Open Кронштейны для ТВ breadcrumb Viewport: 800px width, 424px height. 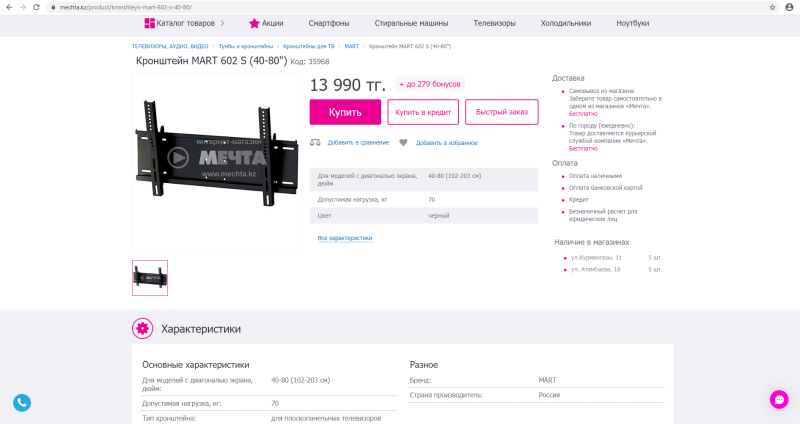[x=310, y=46]
